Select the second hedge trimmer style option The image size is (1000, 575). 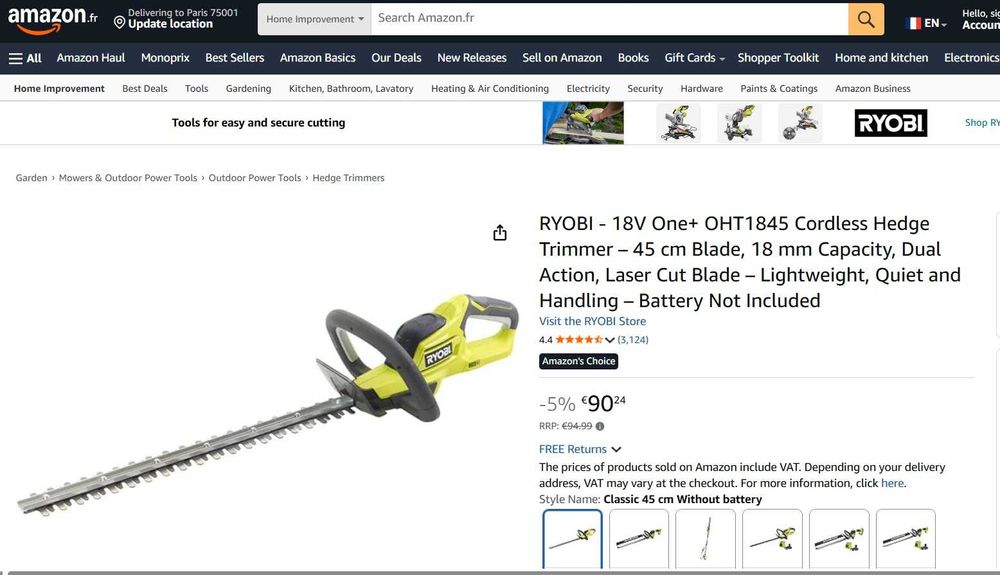(x=639, y=539)
